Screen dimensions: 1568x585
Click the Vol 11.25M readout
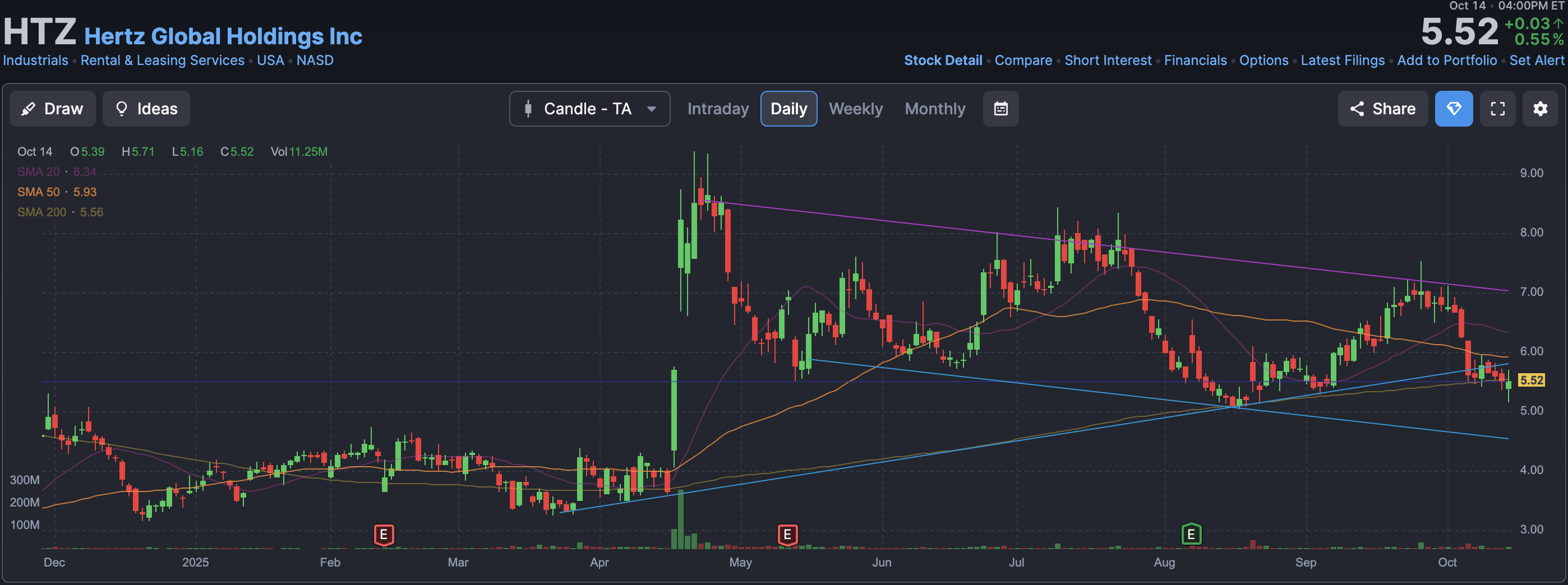(299, 151)
